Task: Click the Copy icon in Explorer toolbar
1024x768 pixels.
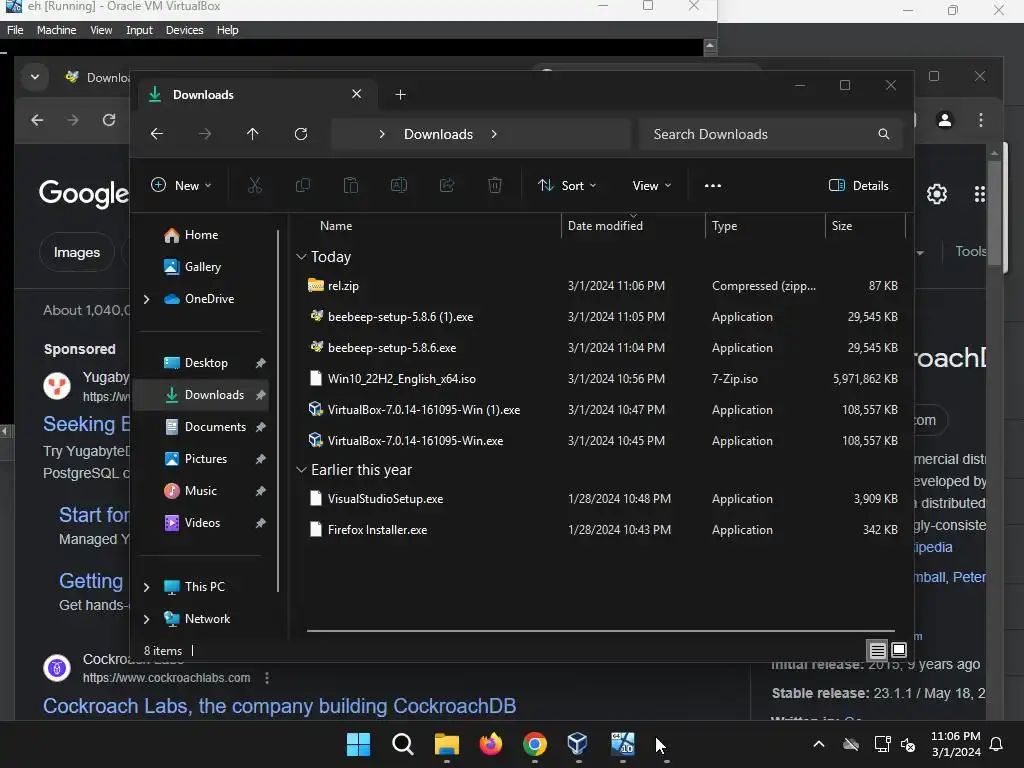Action: 302,185
